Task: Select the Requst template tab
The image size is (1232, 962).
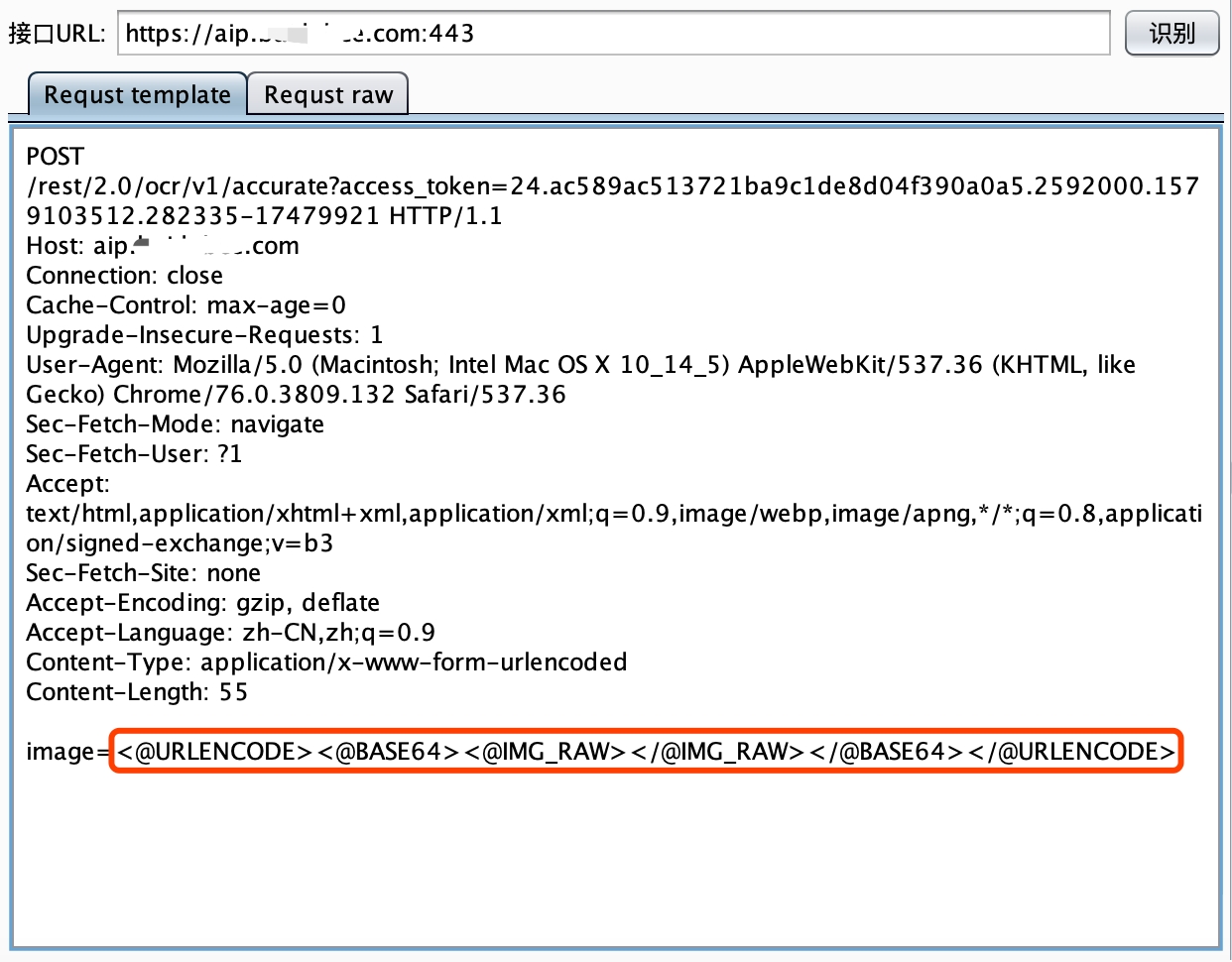Action: click(x=137, y=94)
